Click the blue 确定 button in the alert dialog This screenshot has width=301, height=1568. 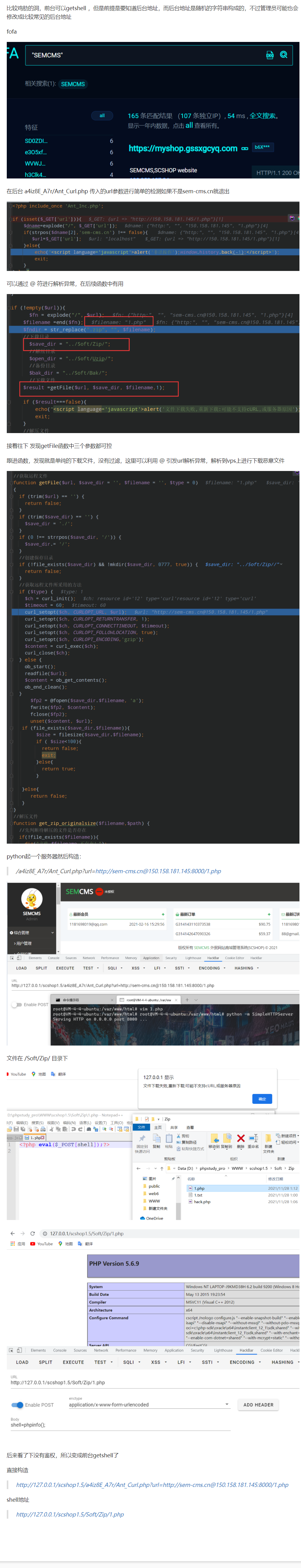tap(262, 1099)
